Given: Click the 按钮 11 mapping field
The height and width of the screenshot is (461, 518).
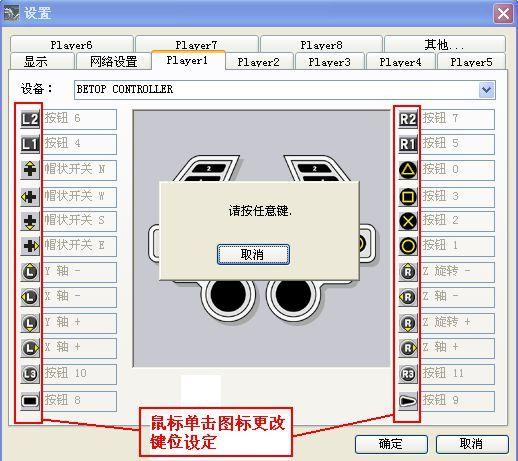Looking at the screenshot, I should click(457, 374).
